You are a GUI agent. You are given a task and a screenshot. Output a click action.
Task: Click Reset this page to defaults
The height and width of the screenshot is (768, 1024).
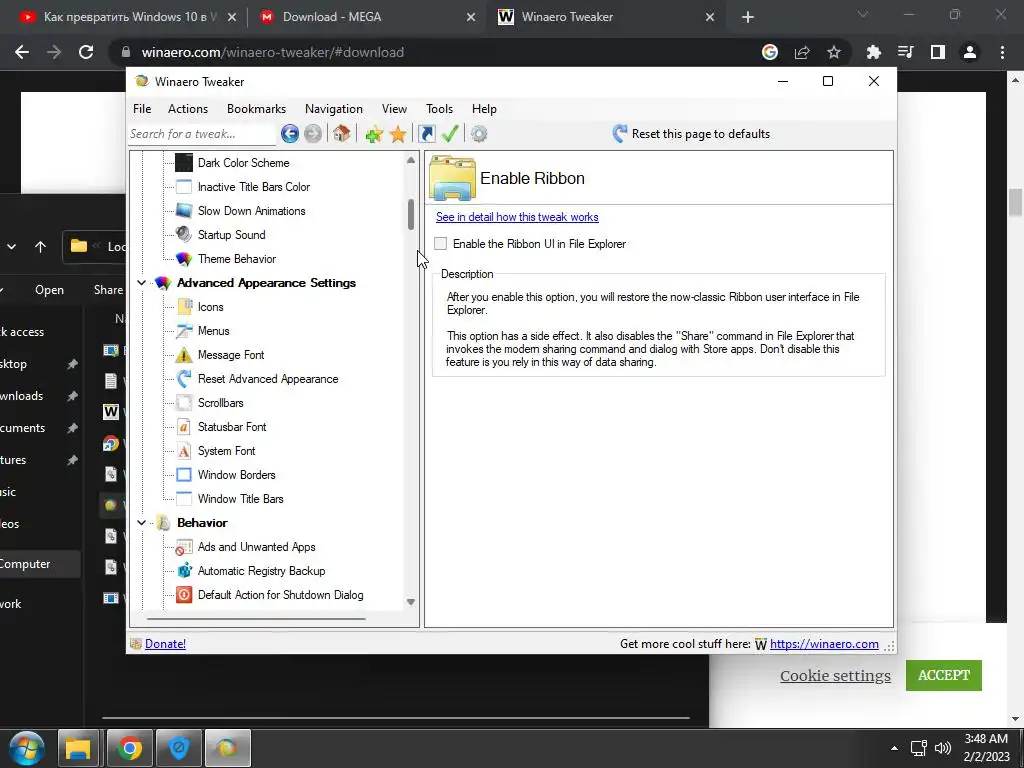[x=691, y=134]
